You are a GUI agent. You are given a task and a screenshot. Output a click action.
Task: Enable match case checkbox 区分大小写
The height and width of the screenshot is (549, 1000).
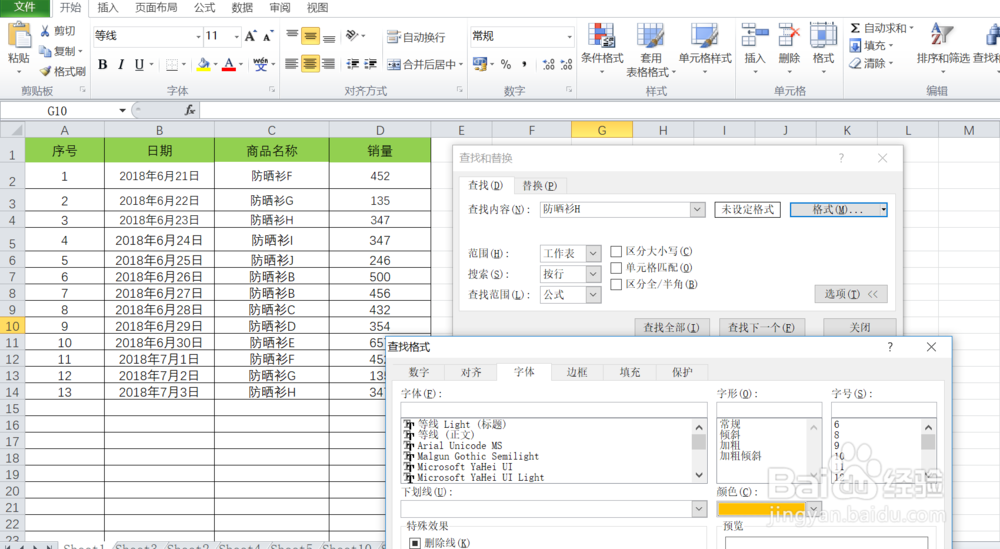click(616, 251)
